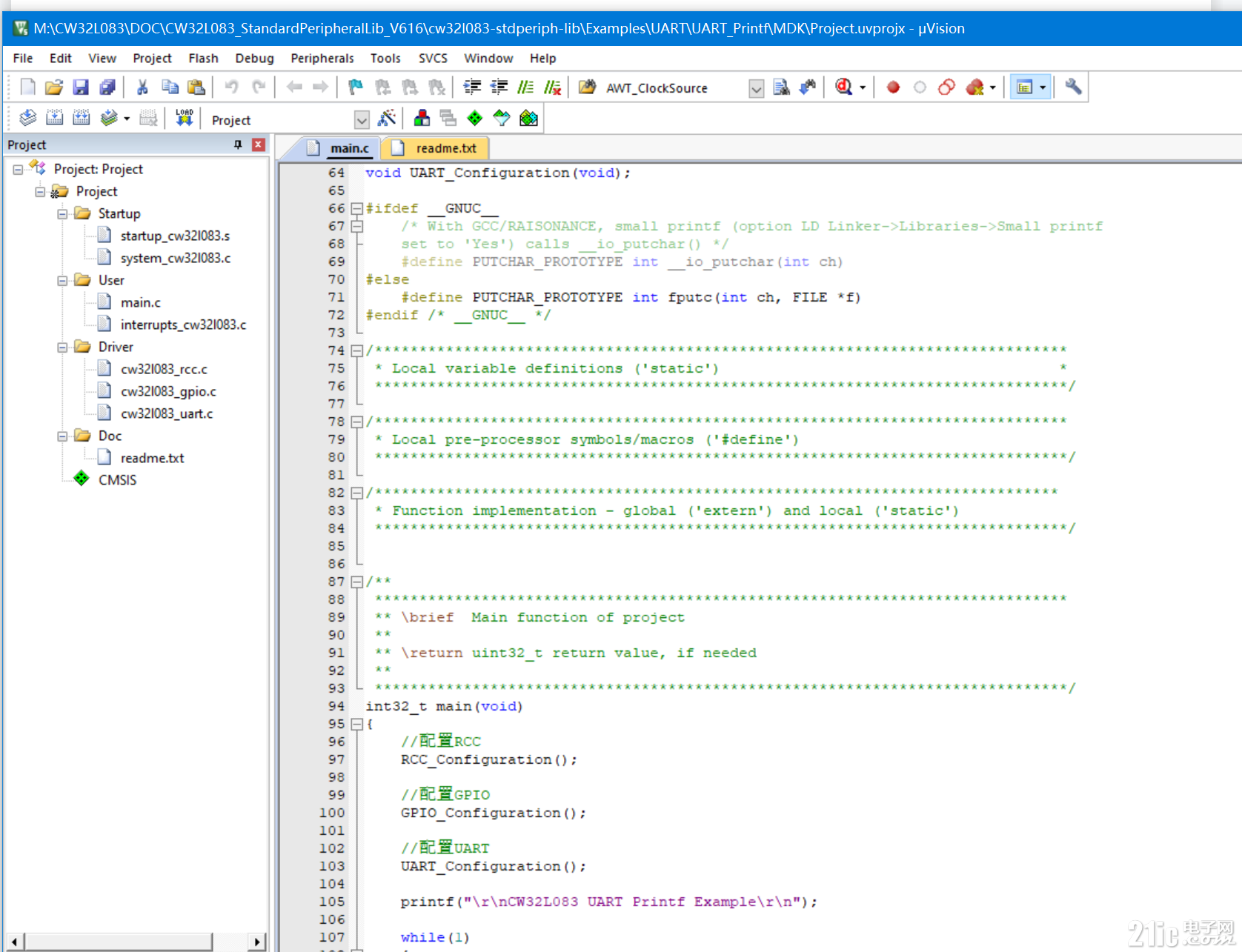The width and height of the screenshot is (1242, 952).
Task: Rebuild all target files icon
Action: 82,118
